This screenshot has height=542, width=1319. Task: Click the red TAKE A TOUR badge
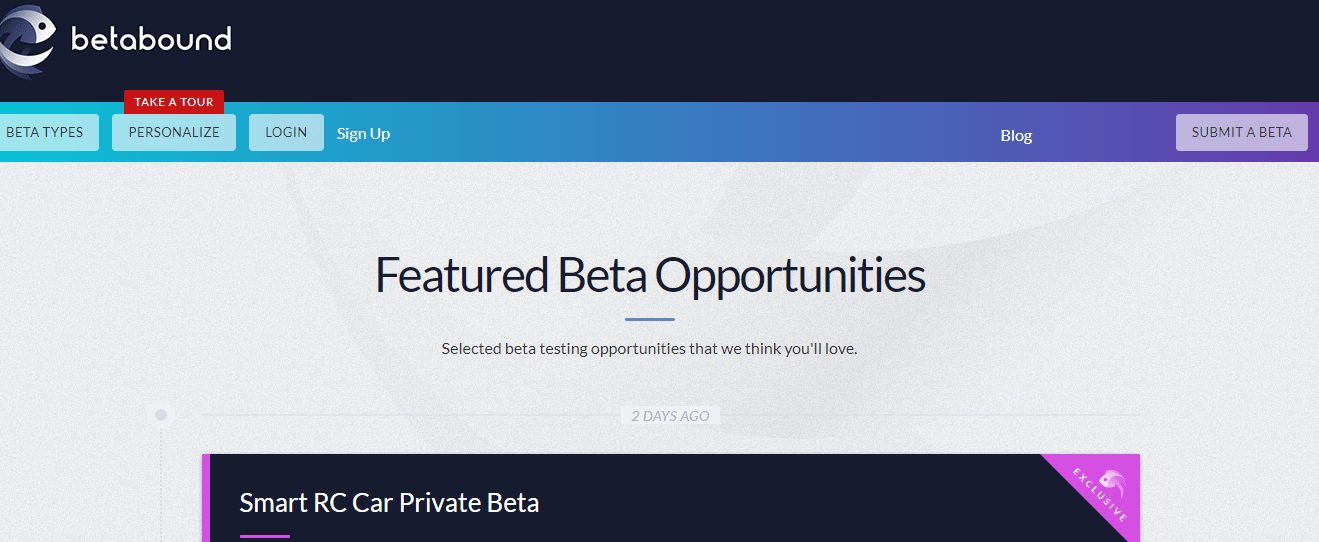pos(174,102)
